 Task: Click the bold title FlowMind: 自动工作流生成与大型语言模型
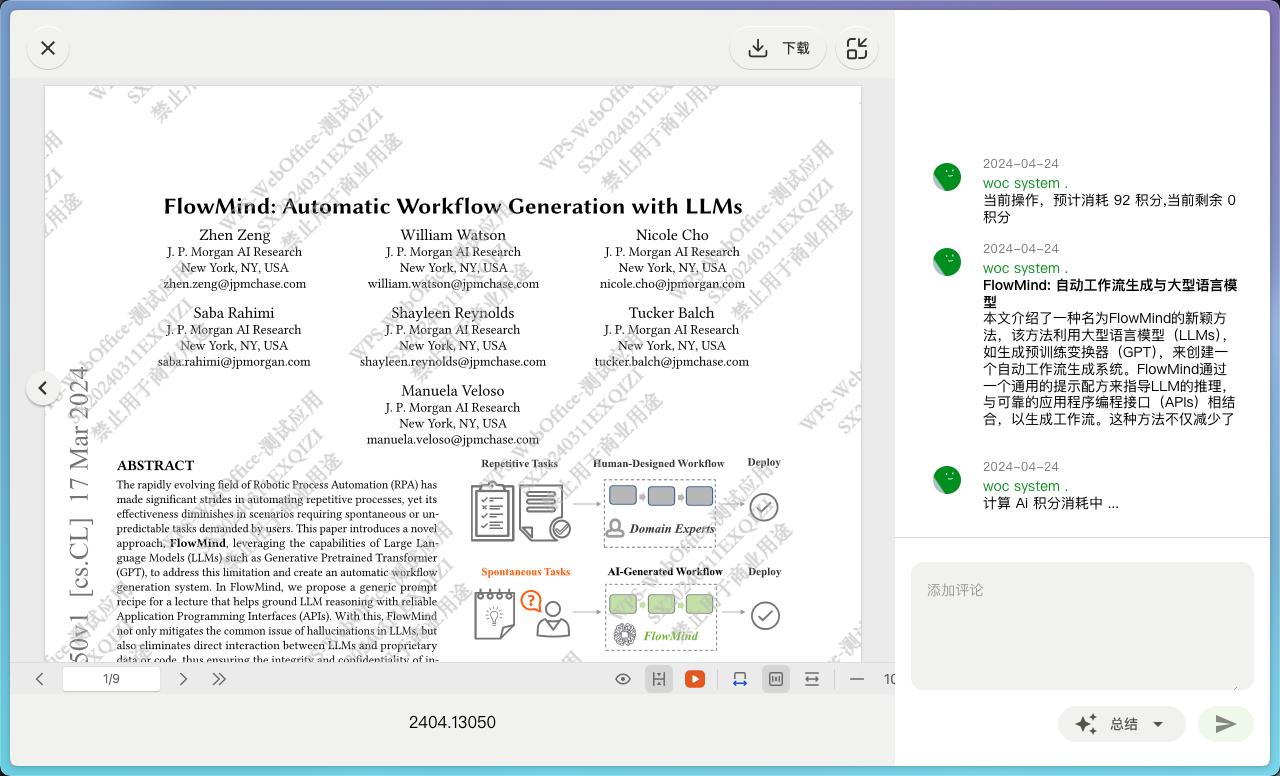tap(1110, 293)
